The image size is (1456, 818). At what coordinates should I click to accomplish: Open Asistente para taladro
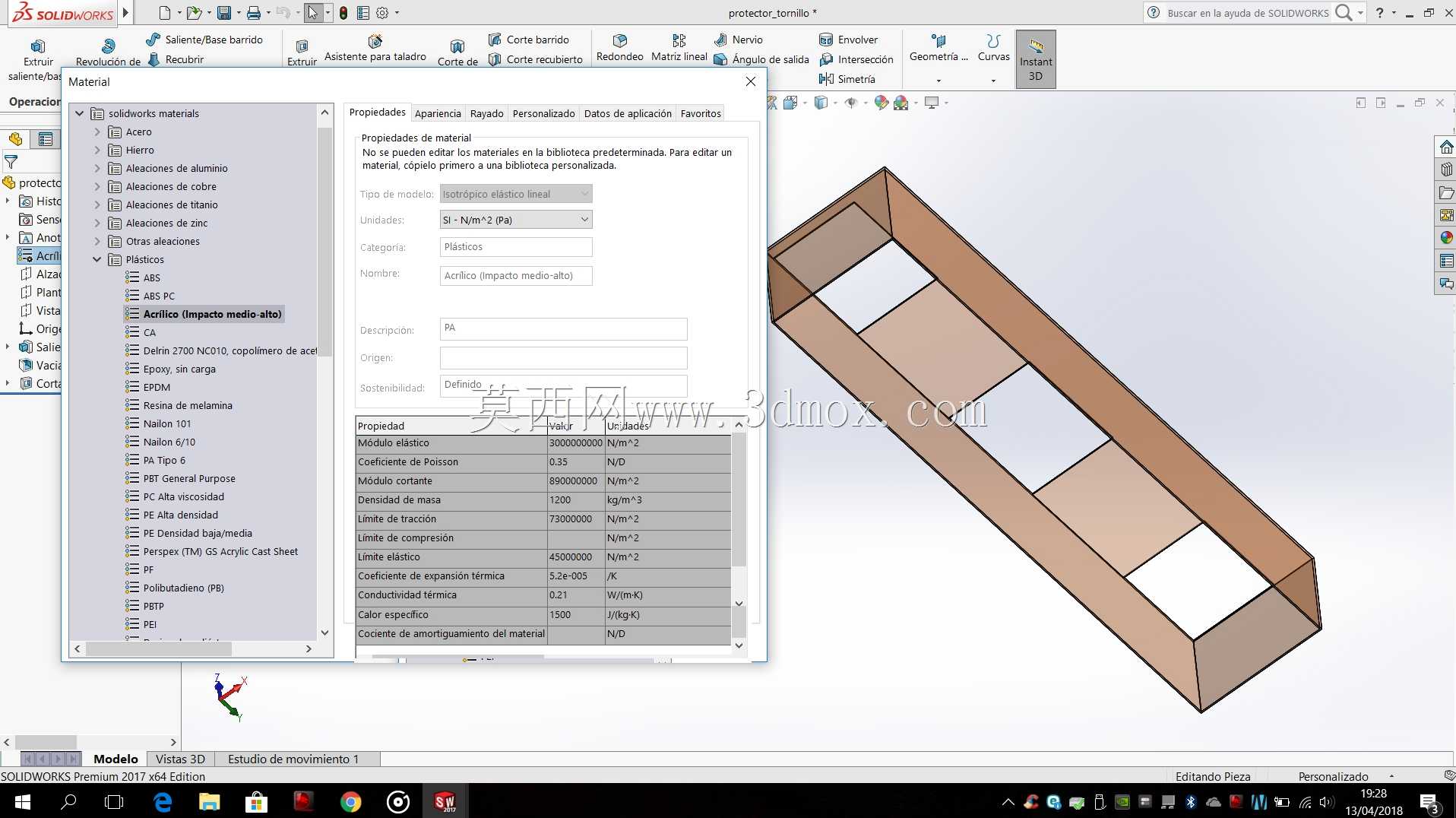(x=375, y=48)
